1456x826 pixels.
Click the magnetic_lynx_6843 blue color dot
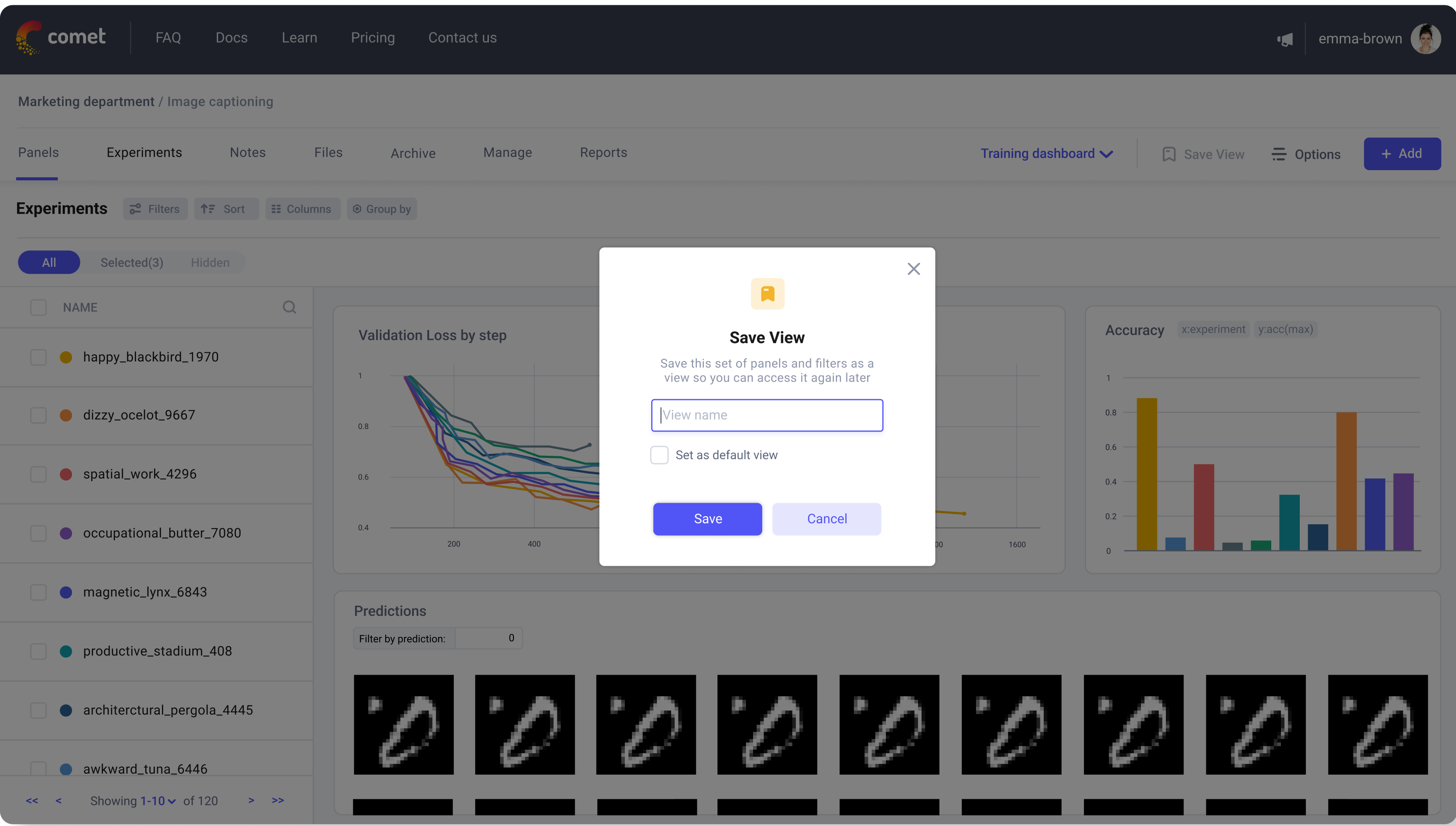click(66, 592)
